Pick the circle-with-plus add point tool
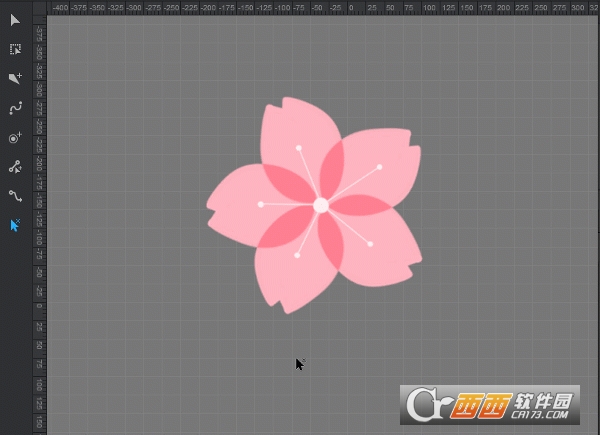Image resolution: width=600 pixels, height=435 pixels. pos(15,138)
